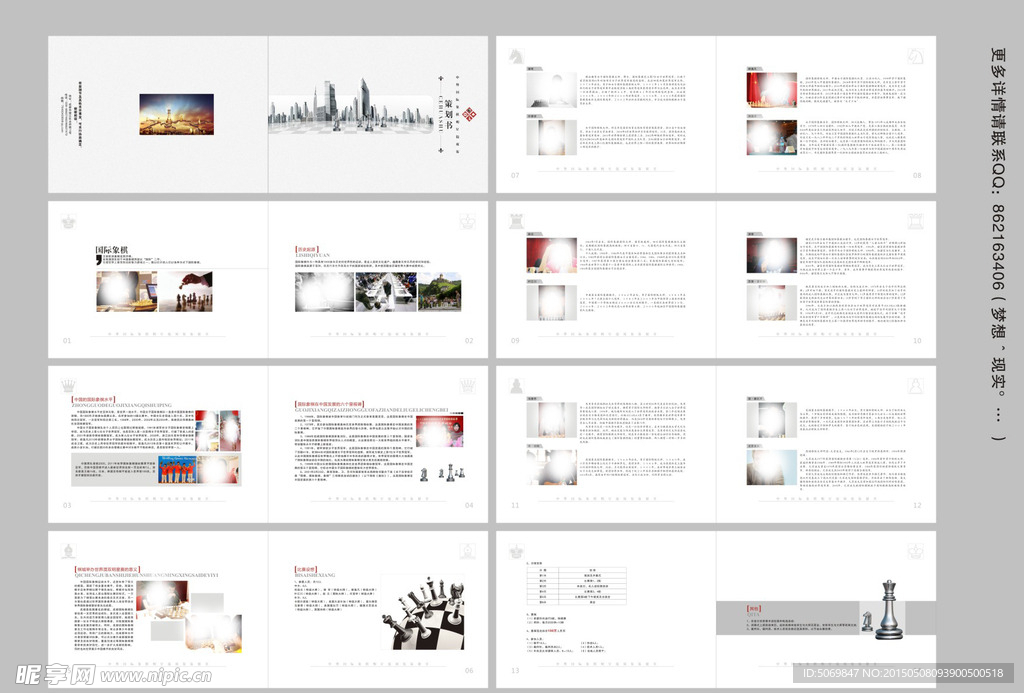Click the rook icon on page 10
Screen dimensions: 1024x693
[914, 220]
